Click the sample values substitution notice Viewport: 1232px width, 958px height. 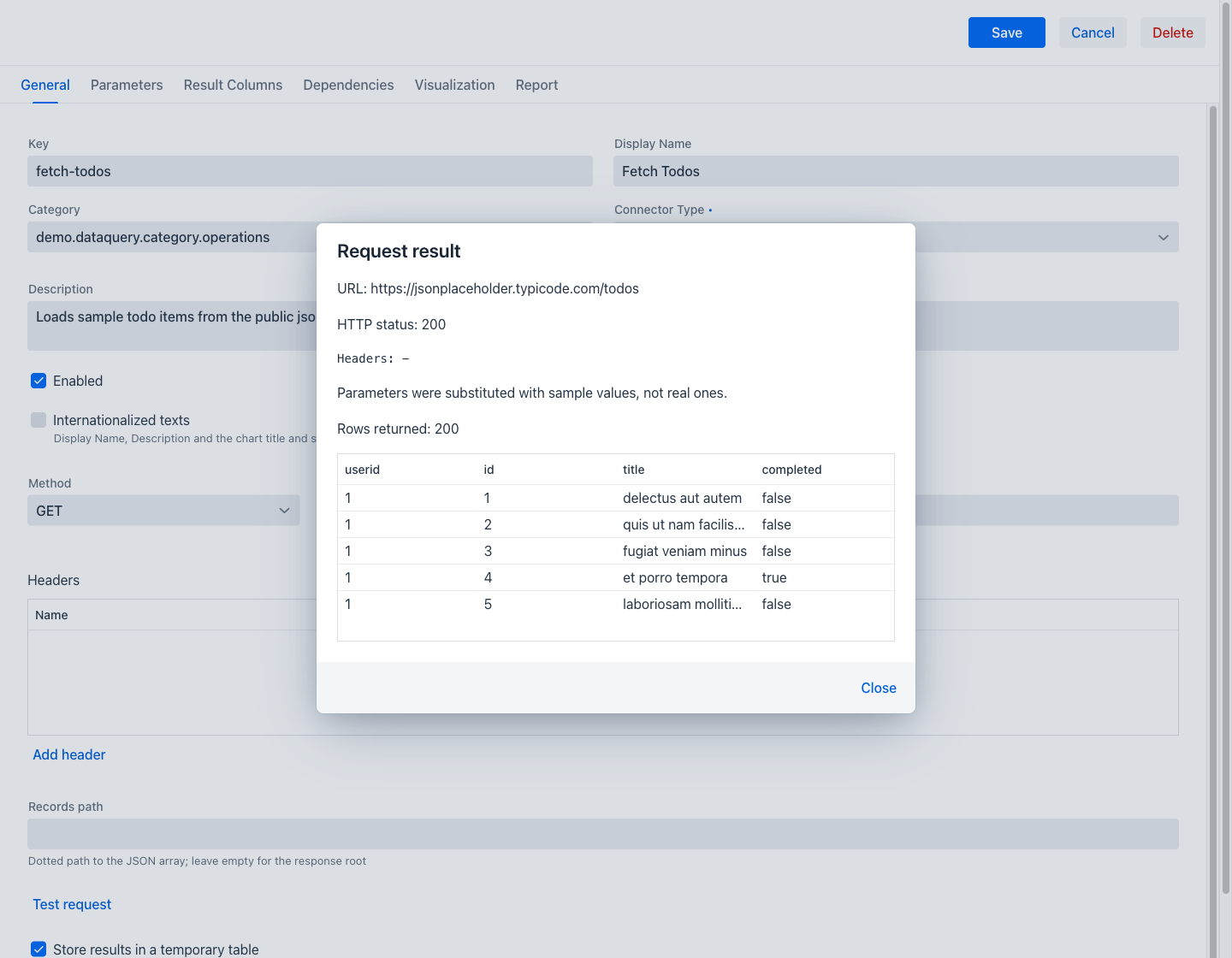[x=532, y=393]
